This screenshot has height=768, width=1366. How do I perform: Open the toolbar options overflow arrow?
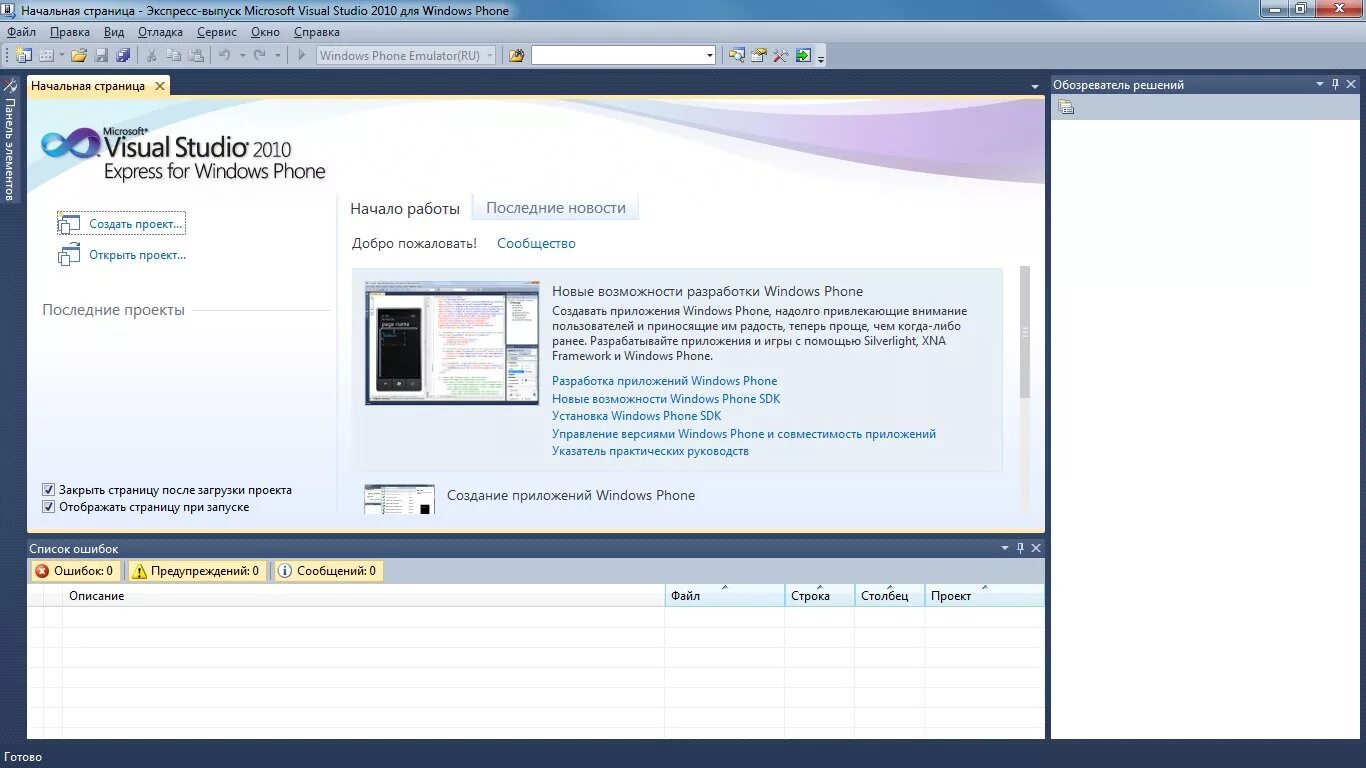(821, 58)
